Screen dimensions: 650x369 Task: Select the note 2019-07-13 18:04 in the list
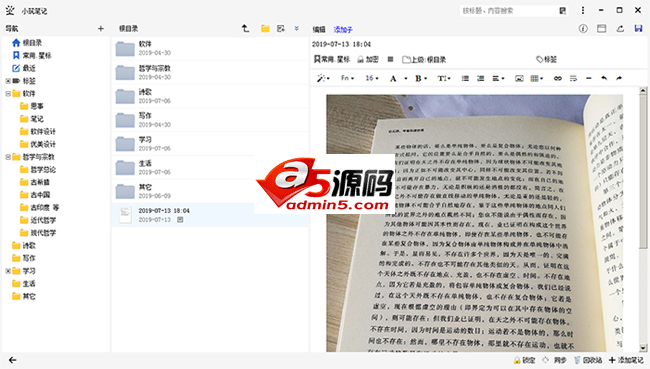tap(210, 215)
